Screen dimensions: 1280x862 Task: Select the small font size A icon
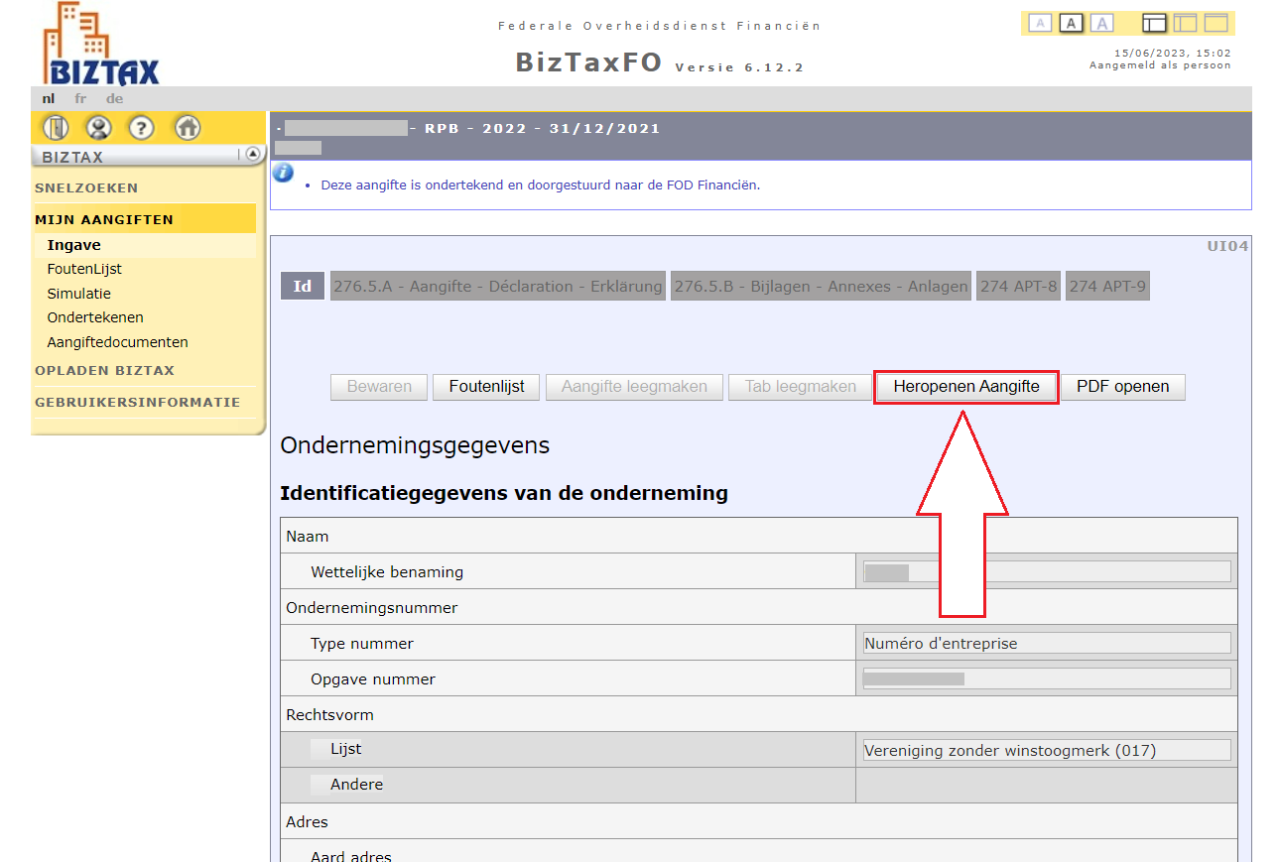pos(1040,23)
